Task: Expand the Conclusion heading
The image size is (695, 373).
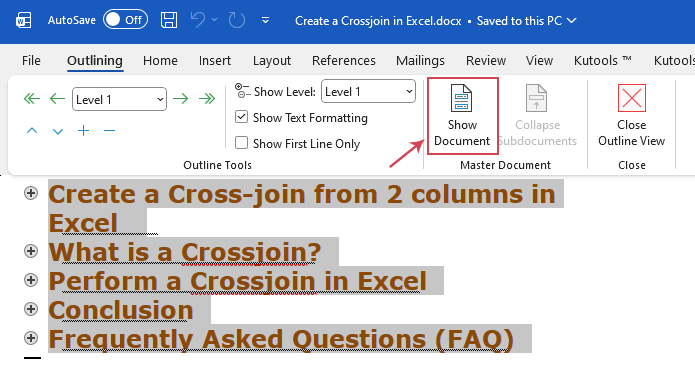Action: (x=31, y=309)
